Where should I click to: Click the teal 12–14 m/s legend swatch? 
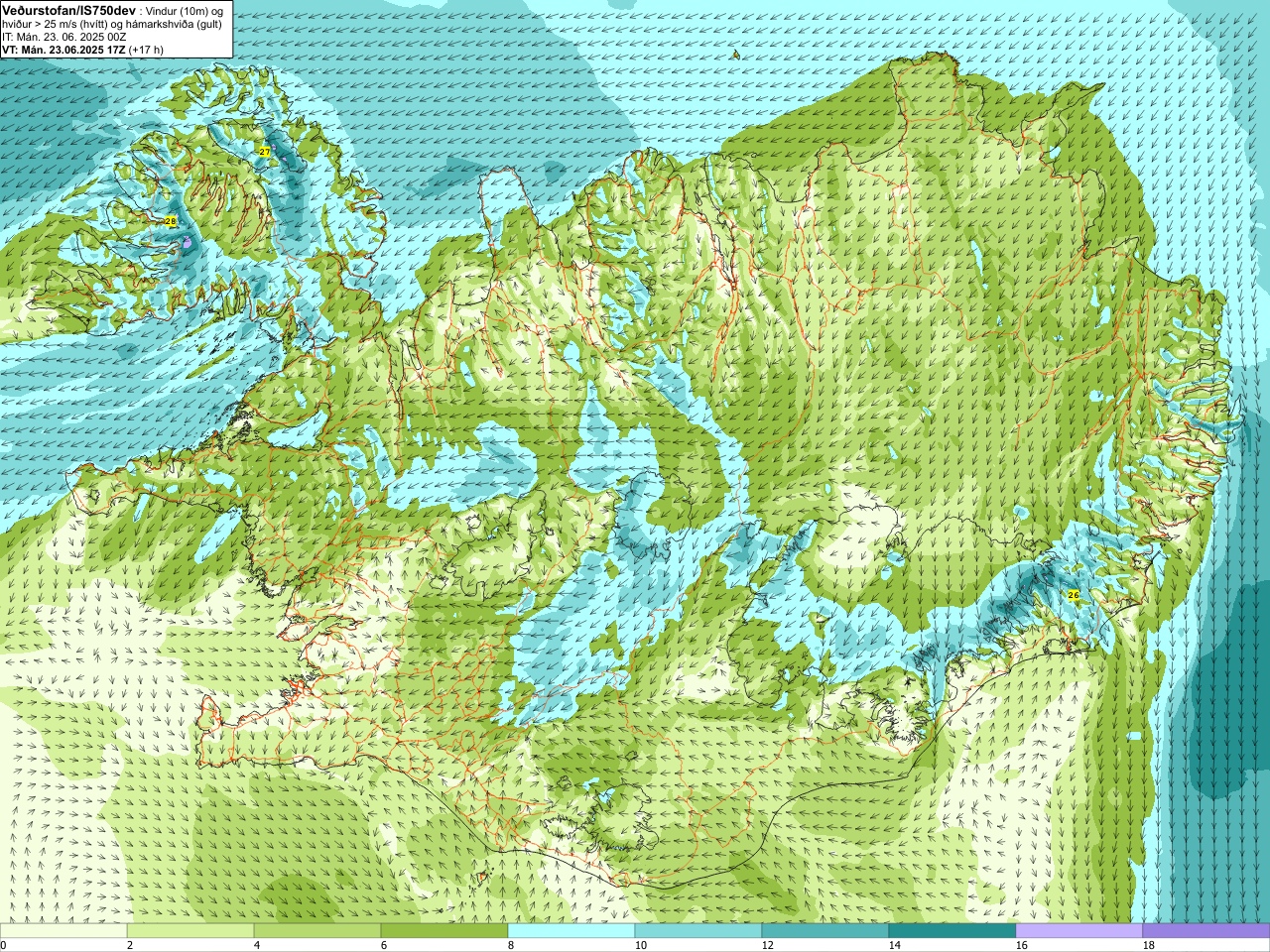825,931
